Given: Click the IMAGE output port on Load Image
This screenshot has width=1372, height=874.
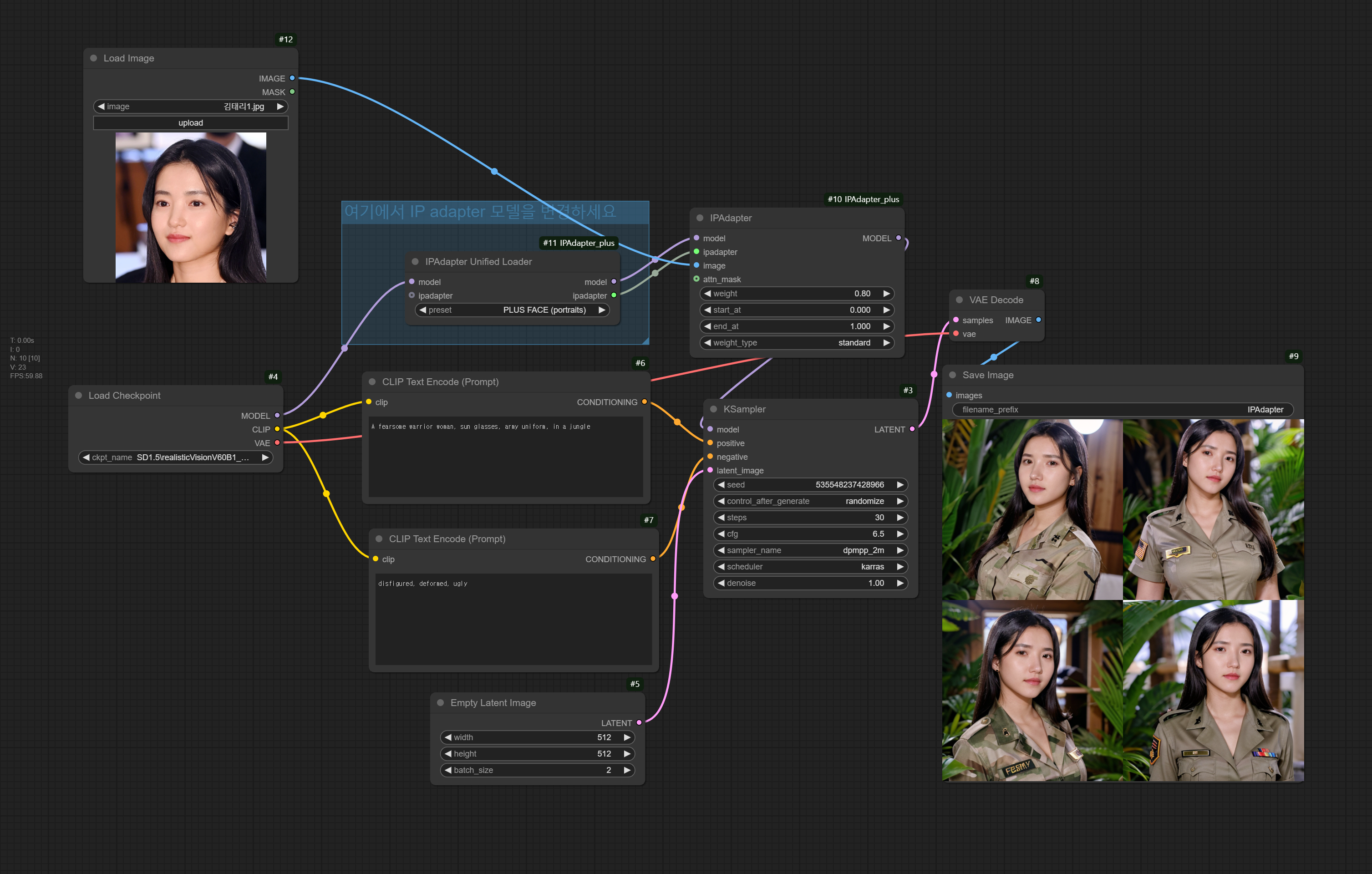Looking at the screenshot, I should click(292, 78).
